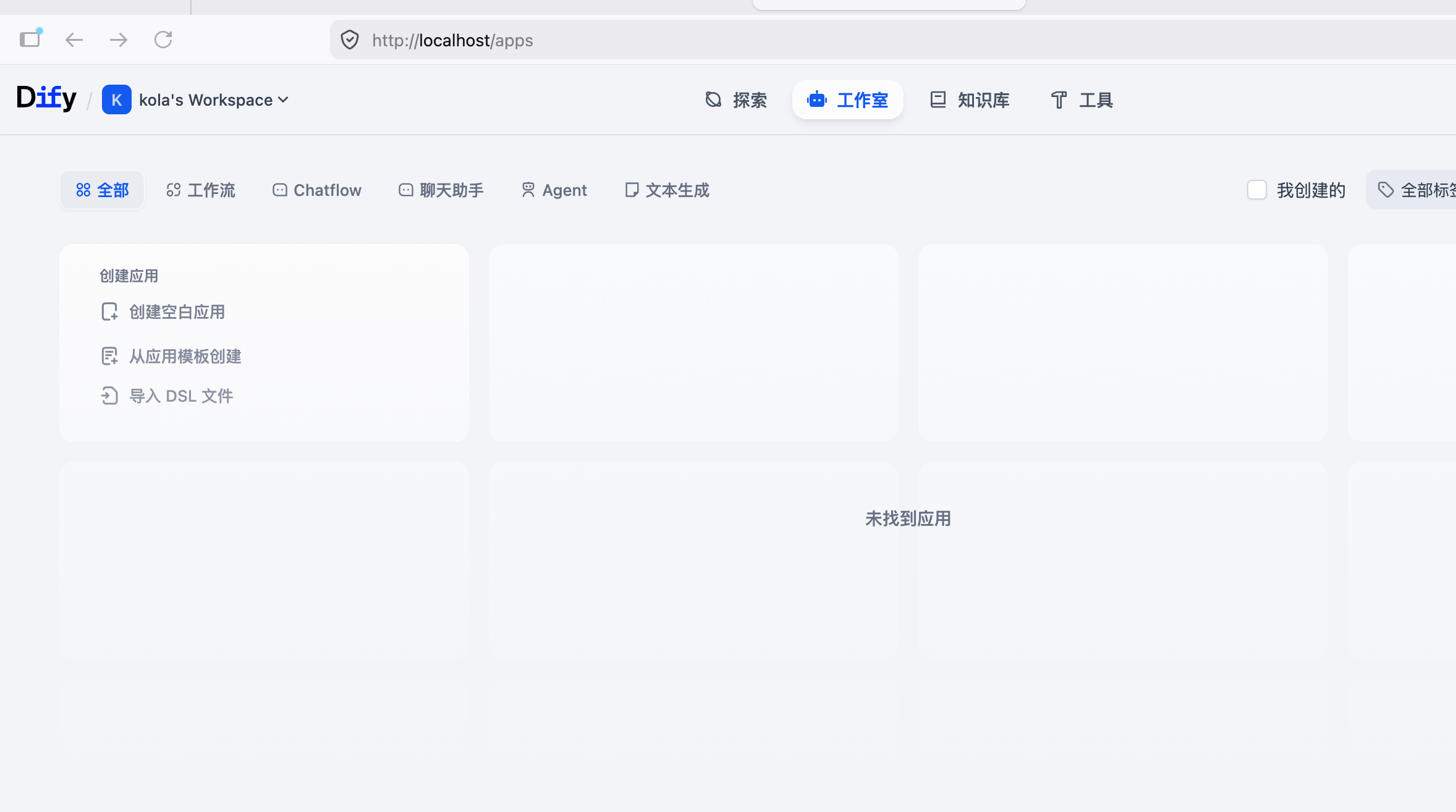Click 从应用模板创建 option
Viewport: 1456px width, 812px height.
click(x=171, y=357)
